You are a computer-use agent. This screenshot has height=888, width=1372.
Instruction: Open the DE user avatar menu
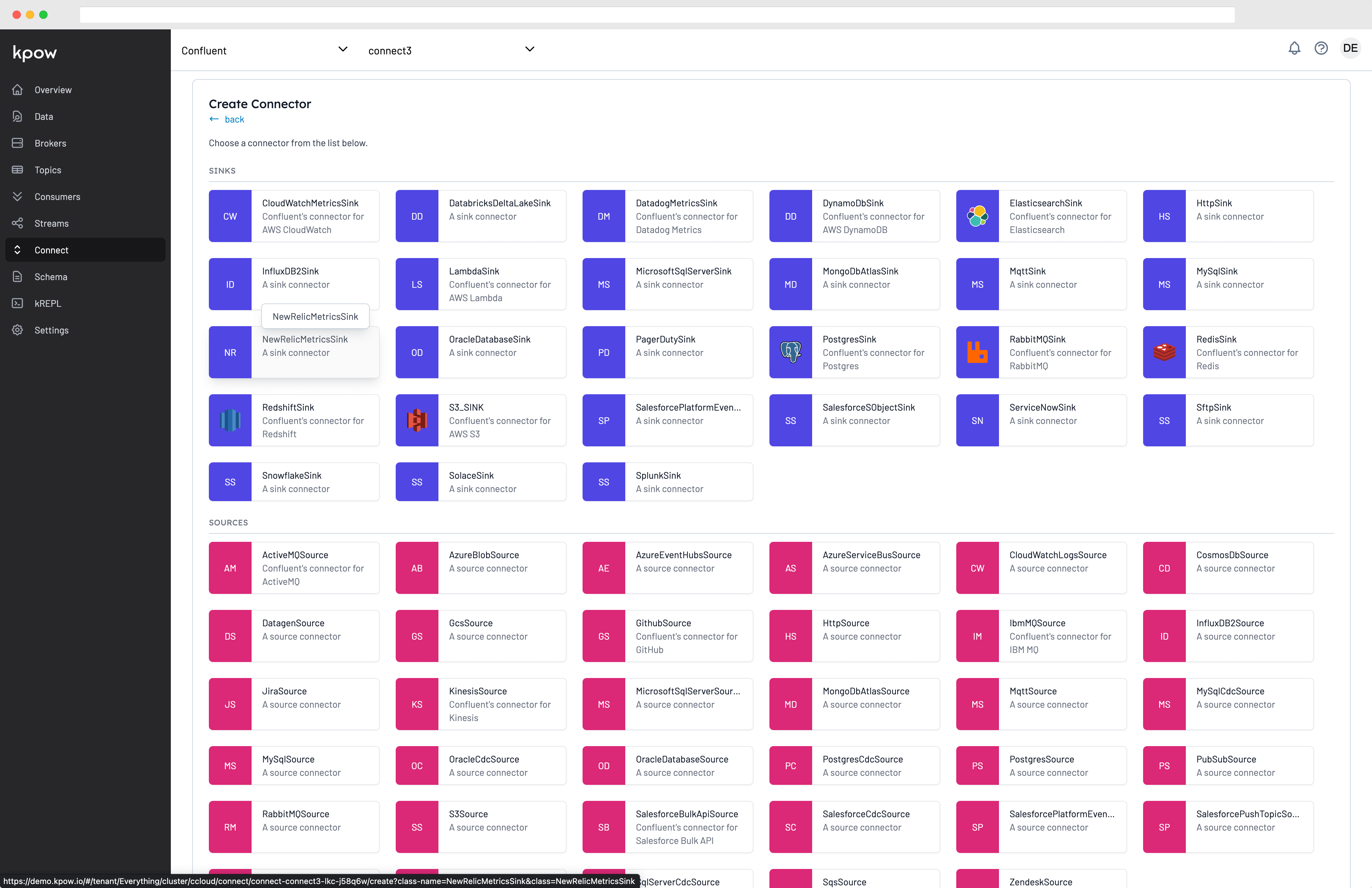[x=1351, y=48]
